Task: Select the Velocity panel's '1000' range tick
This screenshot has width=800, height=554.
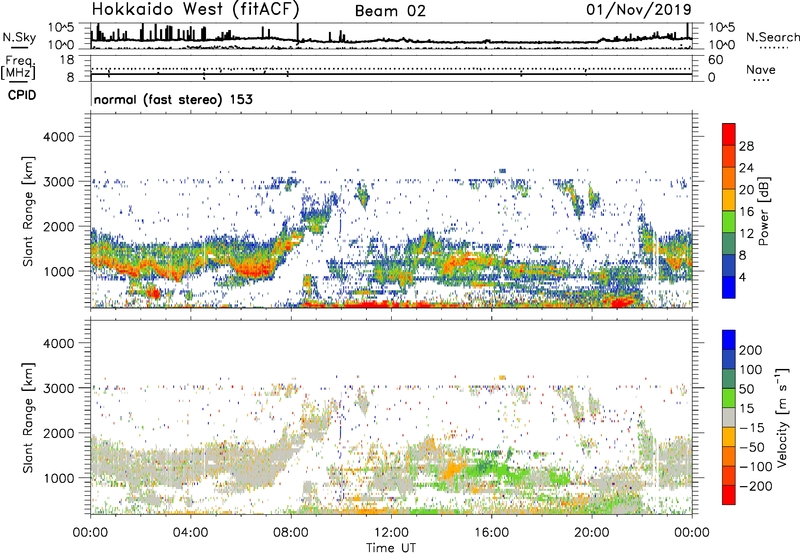Action: 58,478
